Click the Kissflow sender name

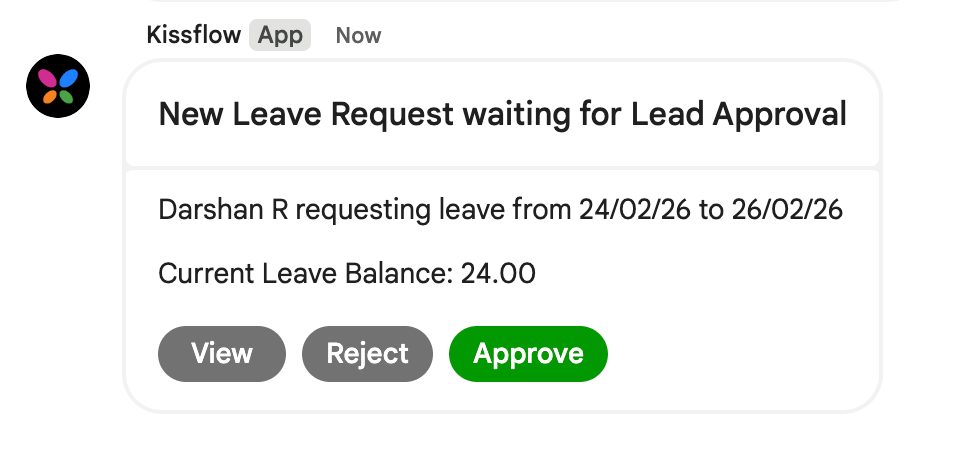193,35
